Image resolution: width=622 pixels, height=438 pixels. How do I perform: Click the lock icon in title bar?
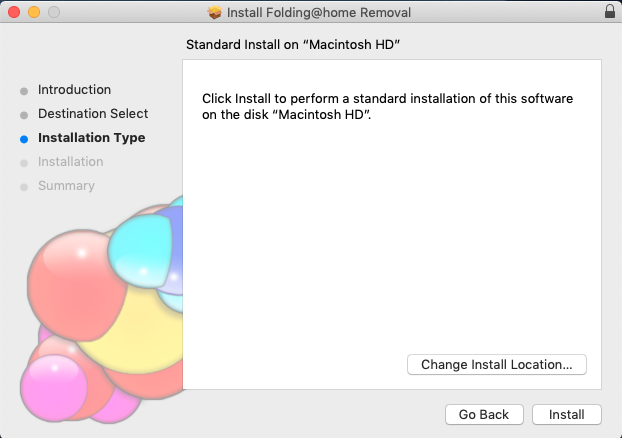point(610,12)
